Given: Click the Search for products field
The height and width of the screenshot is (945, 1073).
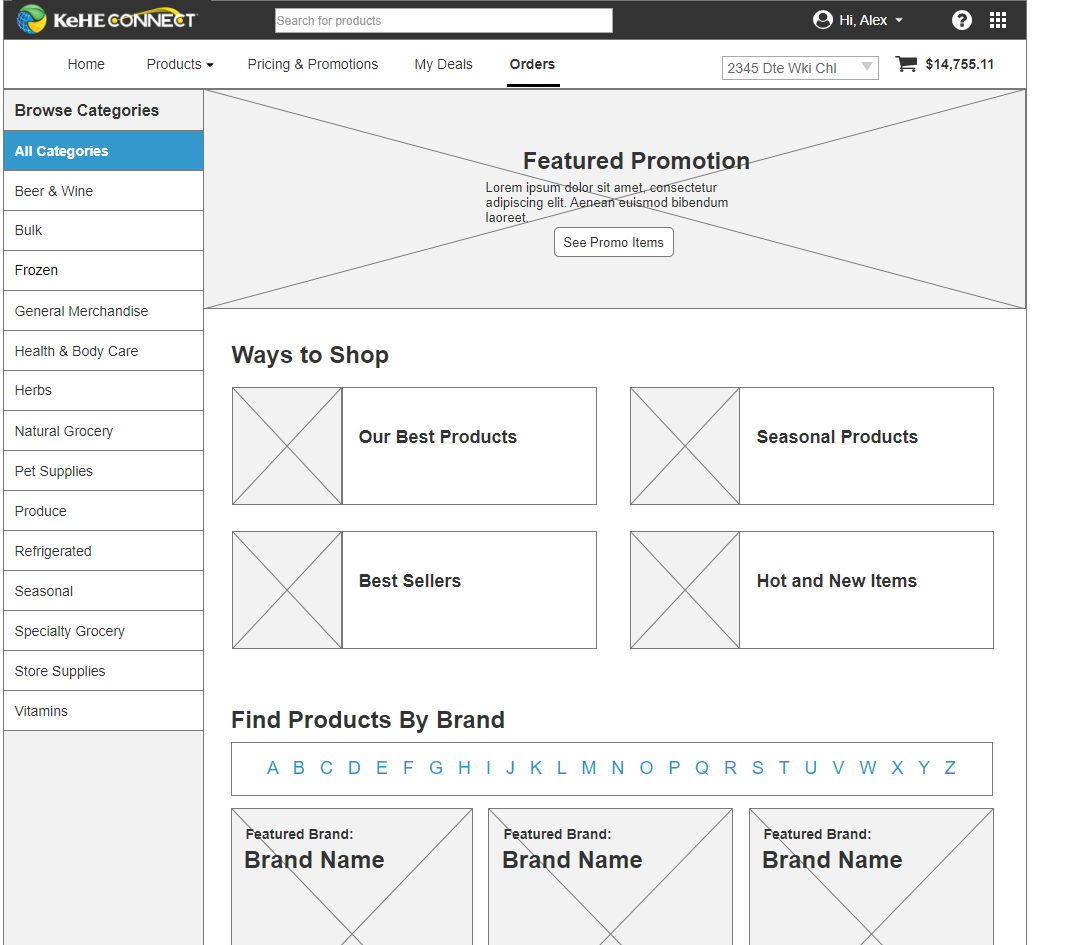Looking at the screenshot, I should [x=443, y=21].
